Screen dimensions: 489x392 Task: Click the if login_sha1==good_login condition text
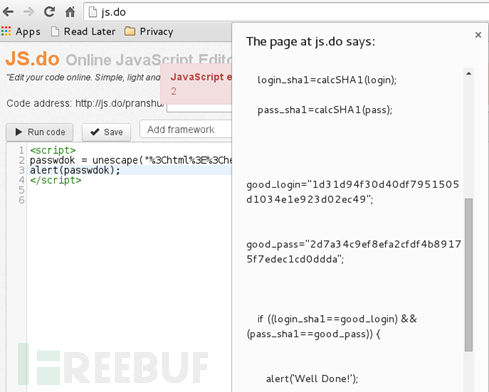(332, 326)
